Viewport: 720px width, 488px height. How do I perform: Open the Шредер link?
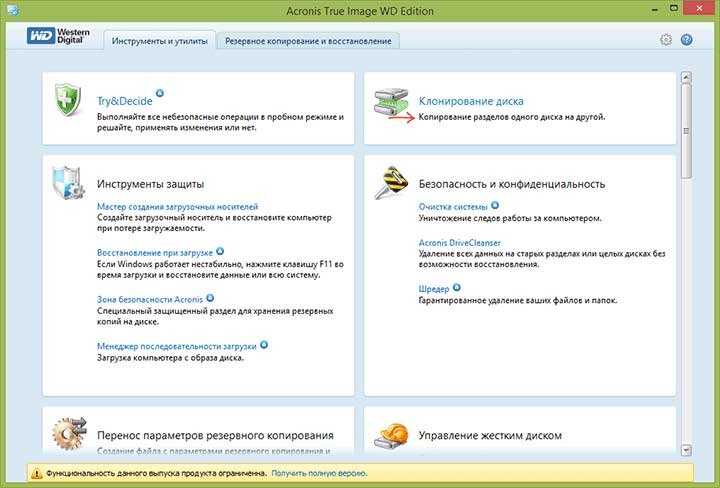tap(433, 289)
